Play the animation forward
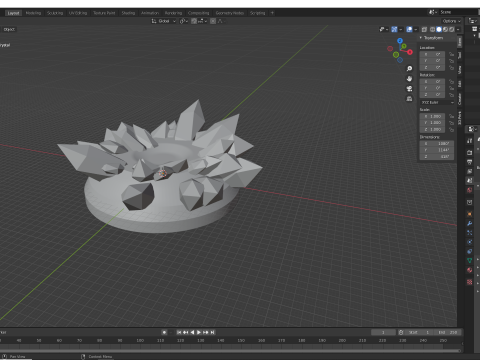This screenshot has height=360, width=480. point(199,332)
